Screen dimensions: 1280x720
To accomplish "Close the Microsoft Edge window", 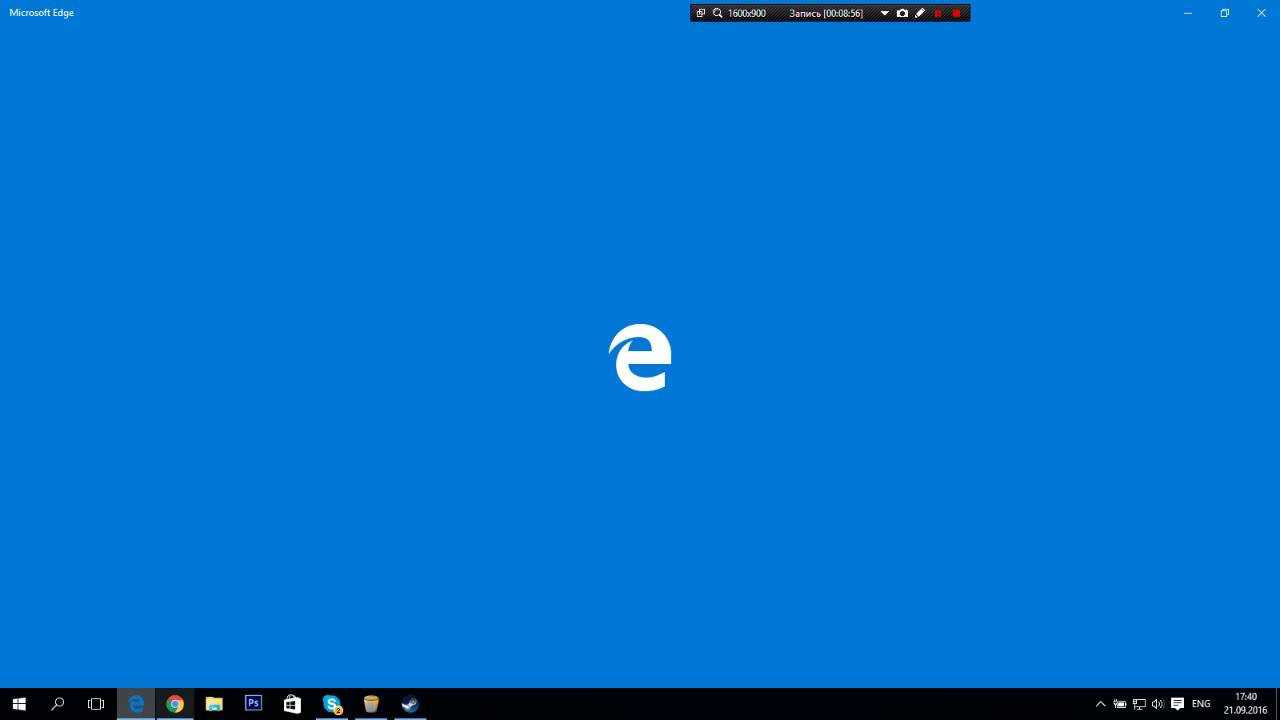I will (x=1262, y=13).
